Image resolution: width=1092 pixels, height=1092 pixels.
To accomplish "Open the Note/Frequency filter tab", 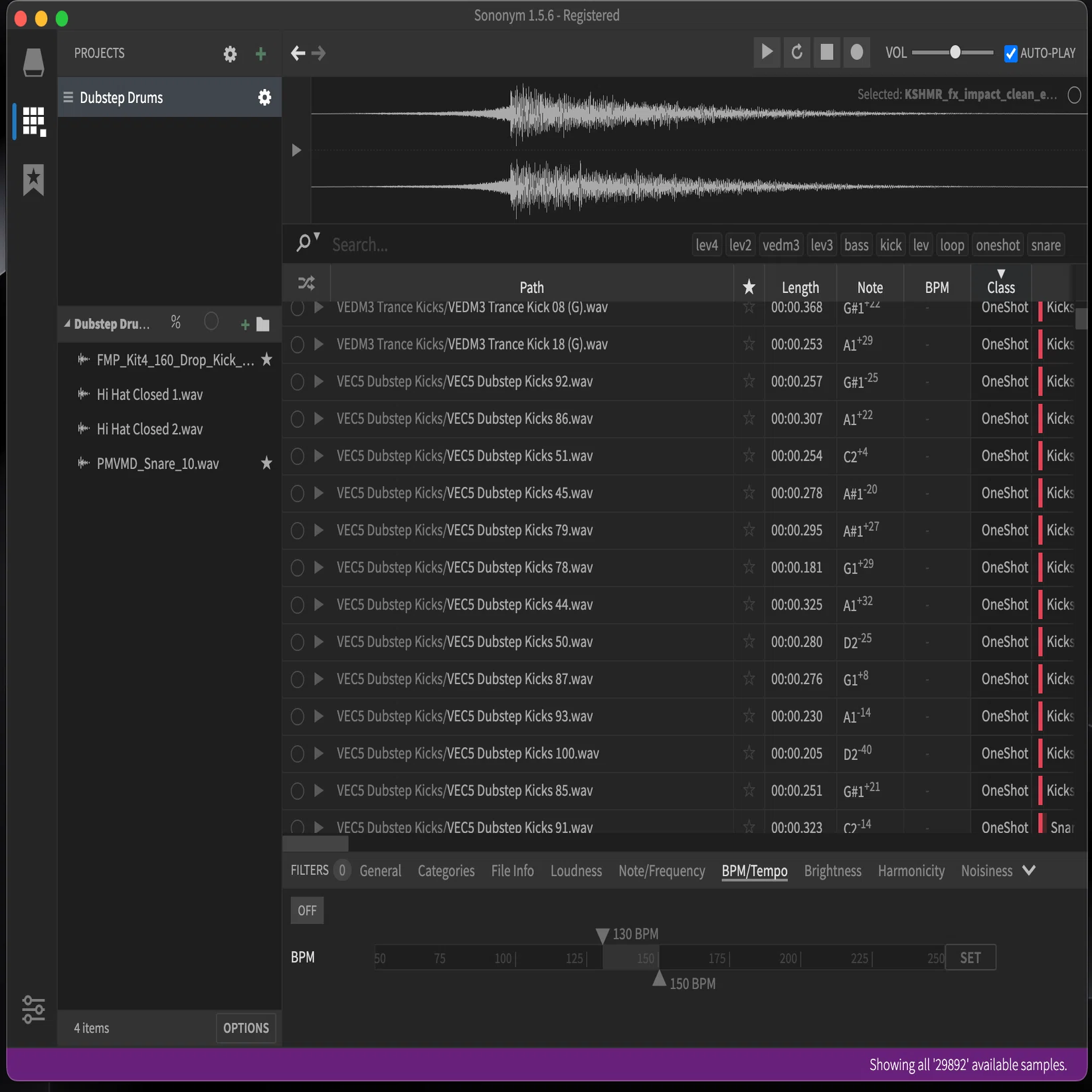I will coord(662,871).
